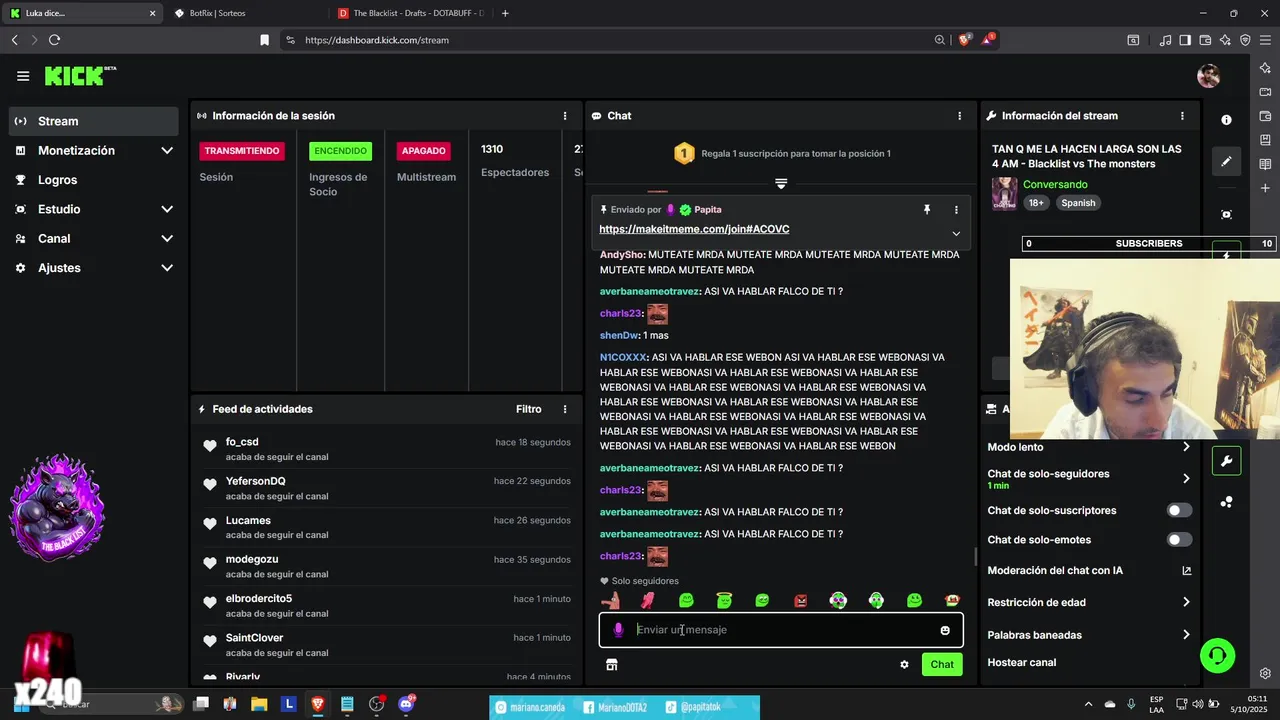Click the pencil edit icon in right rail
This screenshot has height=720, width=1280.
coord(1227,161)
